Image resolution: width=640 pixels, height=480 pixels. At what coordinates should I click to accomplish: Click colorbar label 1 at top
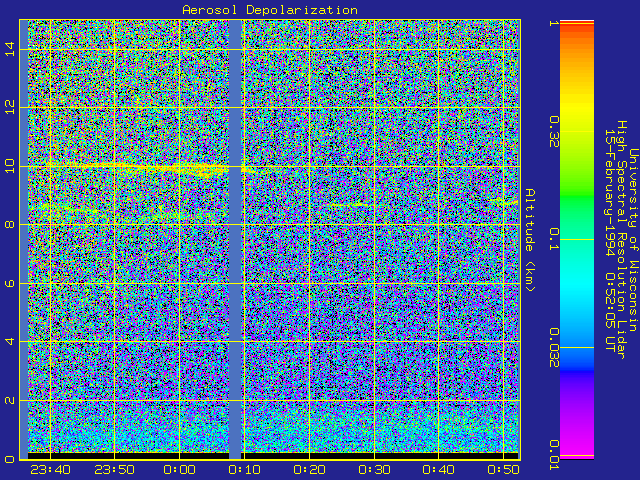click(554, 23)
